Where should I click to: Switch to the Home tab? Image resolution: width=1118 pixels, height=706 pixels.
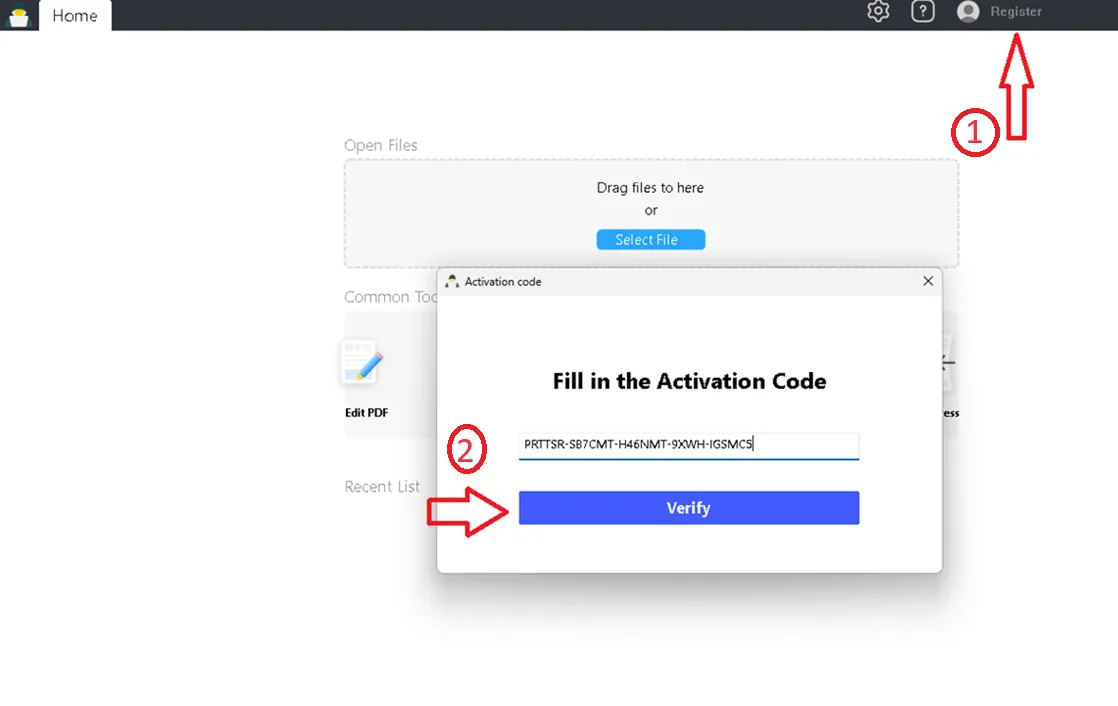click(x=75, y=15)
